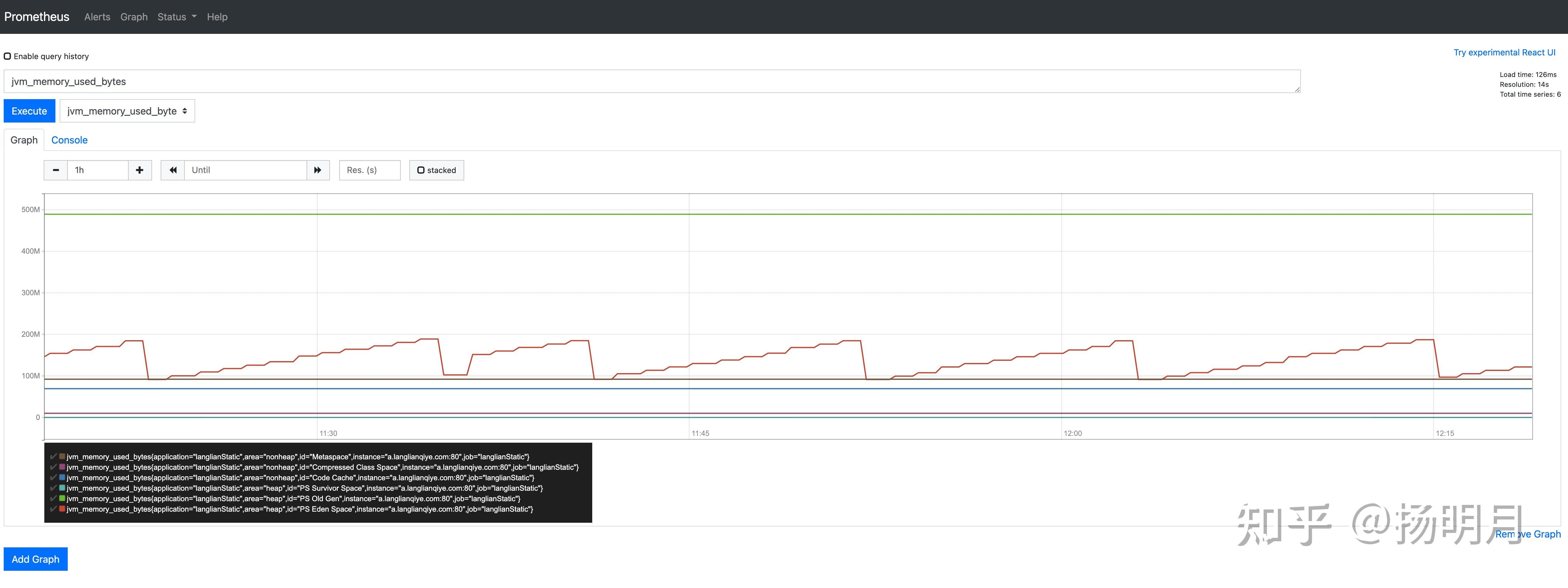This screenshot has width=1568, height=588.
Task: Click the decrease time range minus icon
Action: [55, 170]
